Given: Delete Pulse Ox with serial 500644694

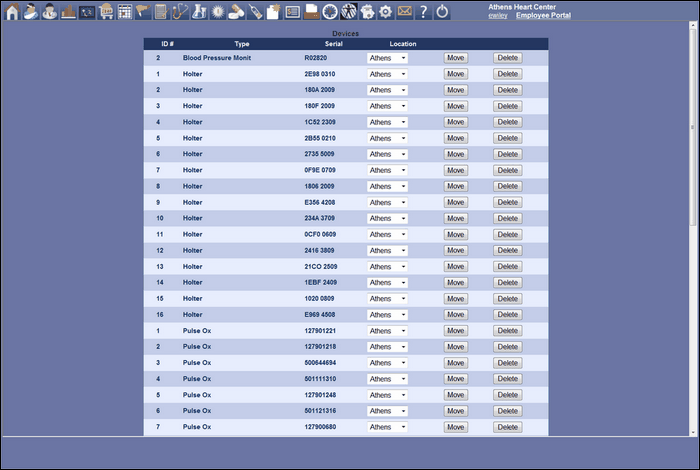Looking at the screenshot, I should (508, 363).
